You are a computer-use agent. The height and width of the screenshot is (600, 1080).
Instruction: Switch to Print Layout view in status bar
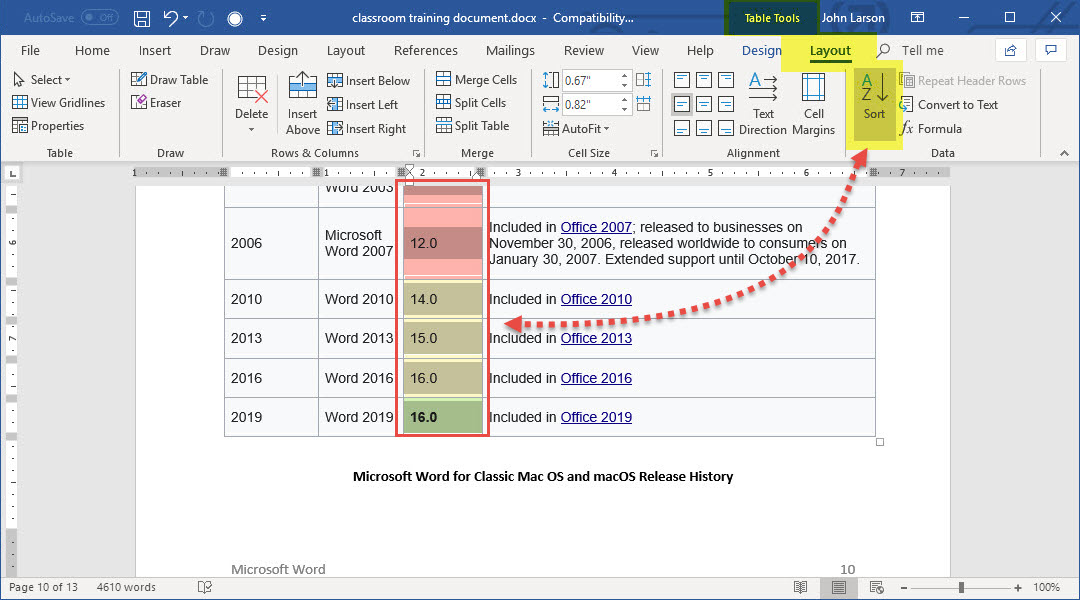click(838, 587)
